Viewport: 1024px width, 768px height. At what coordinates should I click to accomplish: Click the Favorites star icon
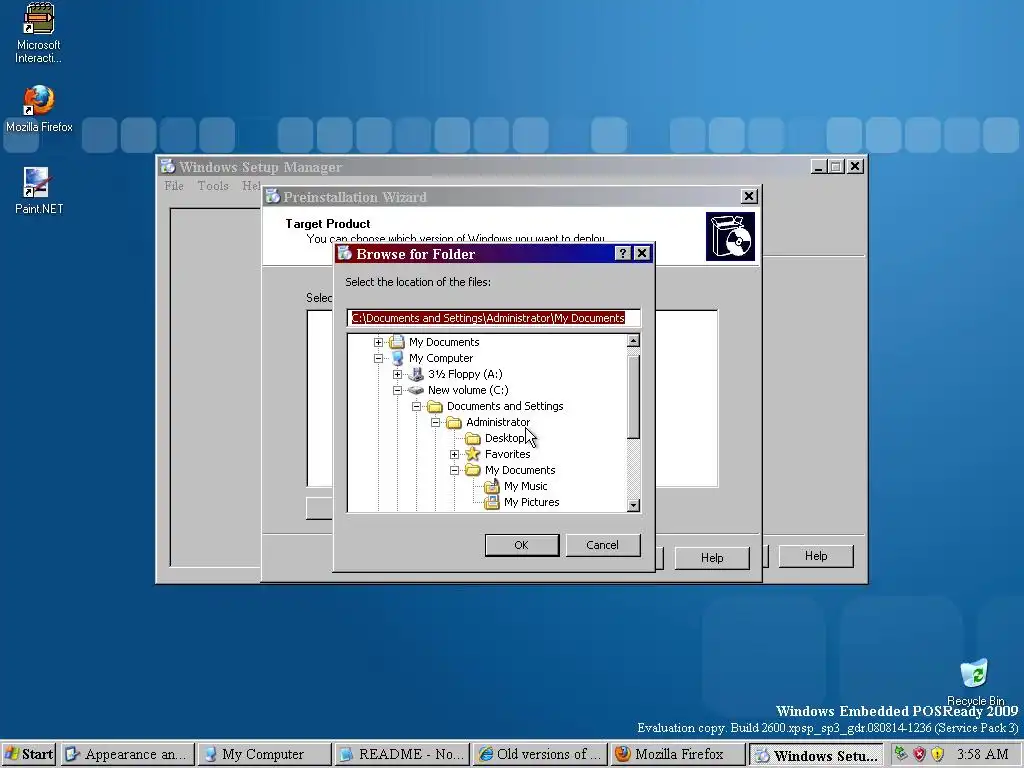tap(473, 454)
